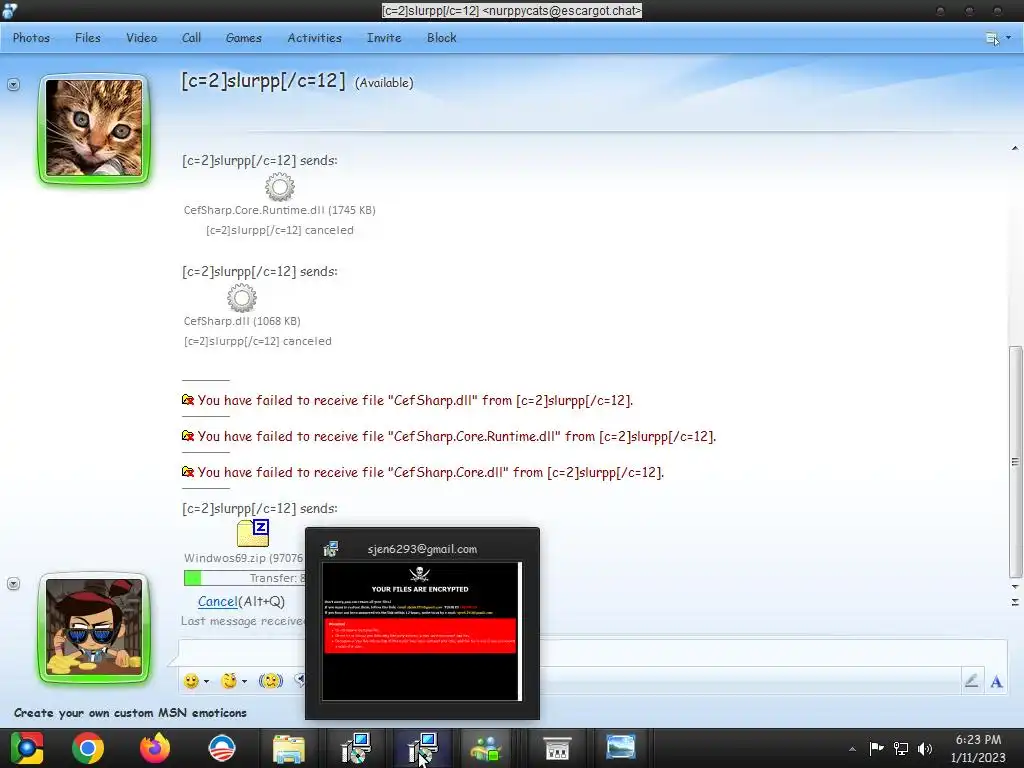1024x768 pixels.
Task: Click the conversation scroll-up arrow
Action: (x=1015, y=149)
